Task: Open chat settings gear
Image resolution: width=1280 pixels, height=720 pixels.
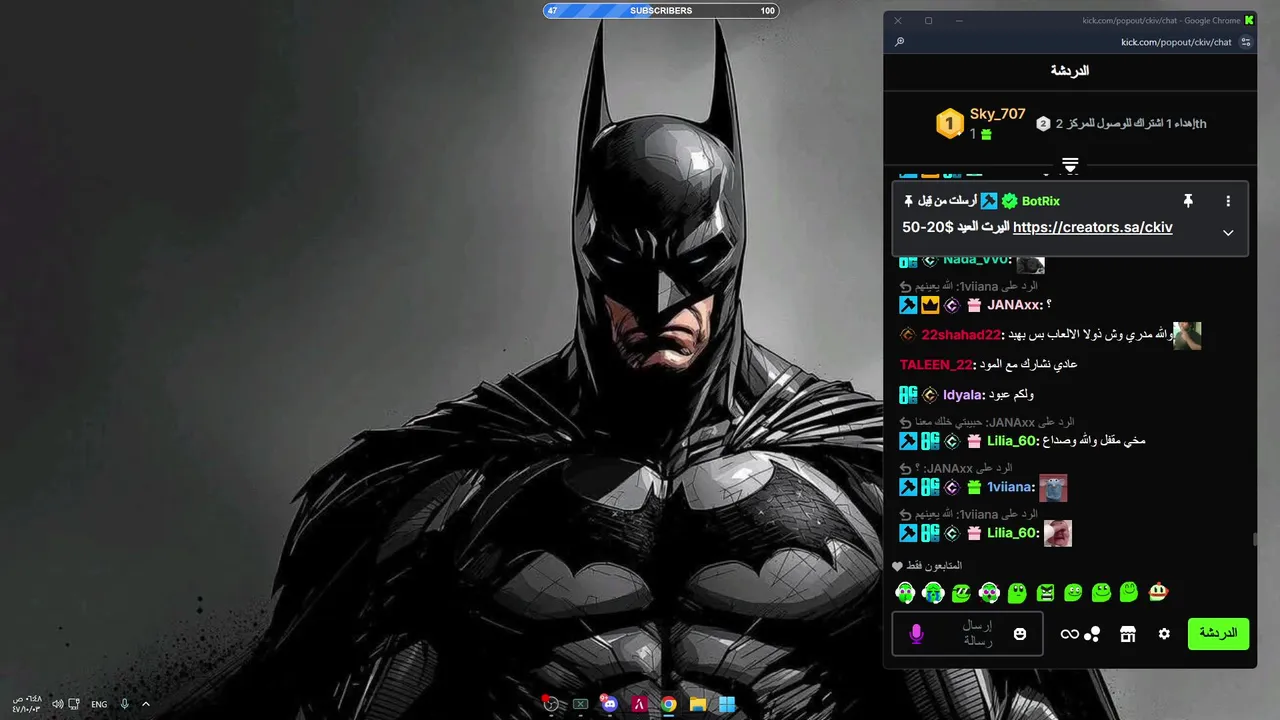Action: point(1164,634)
